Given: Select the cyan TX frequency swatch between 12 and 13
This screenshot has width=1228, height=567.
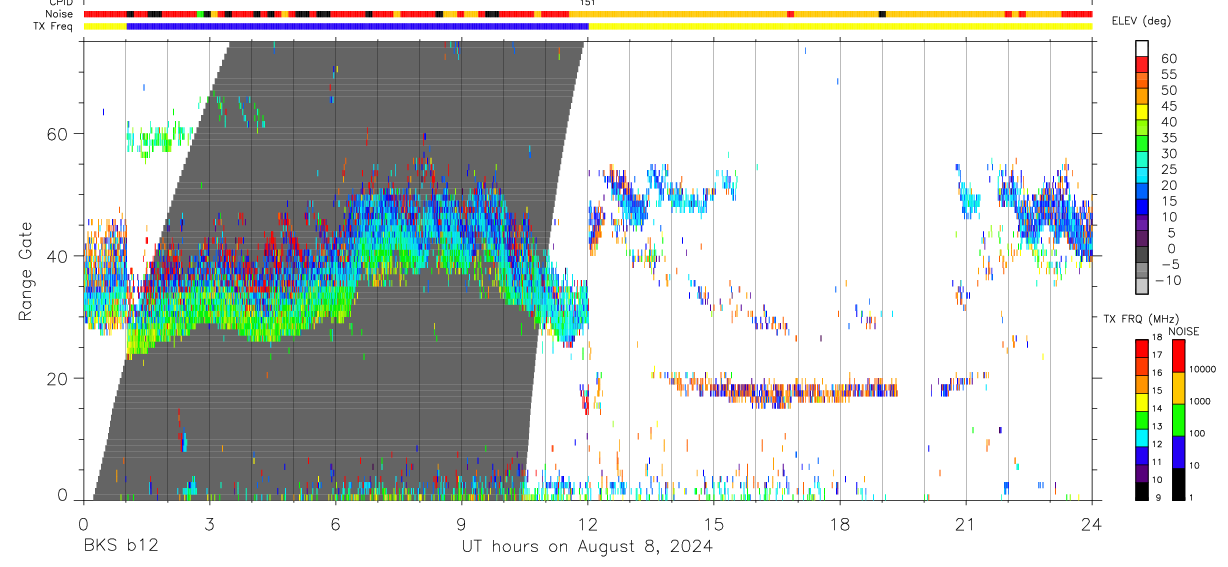Looking at the screenshot, I should pyautogui.click(x=1142, y=437).
